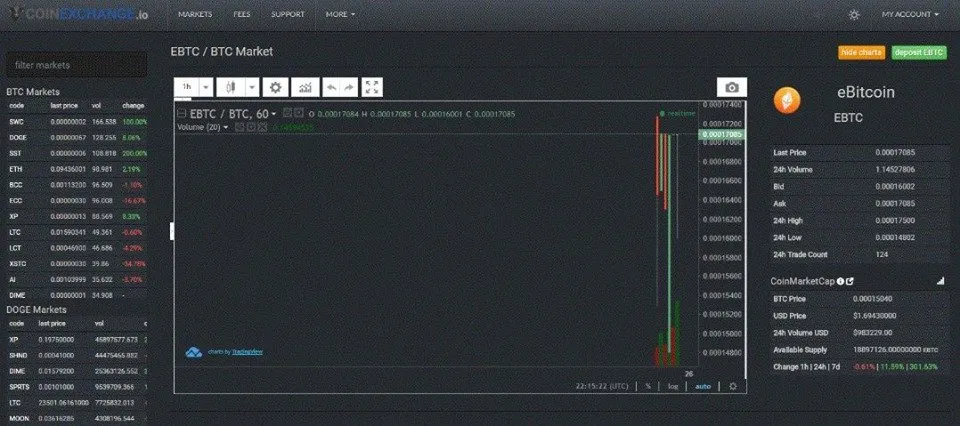960x426 pixels.
Task: Open chart axis settings gear at bottom
Action: point(733,386)
